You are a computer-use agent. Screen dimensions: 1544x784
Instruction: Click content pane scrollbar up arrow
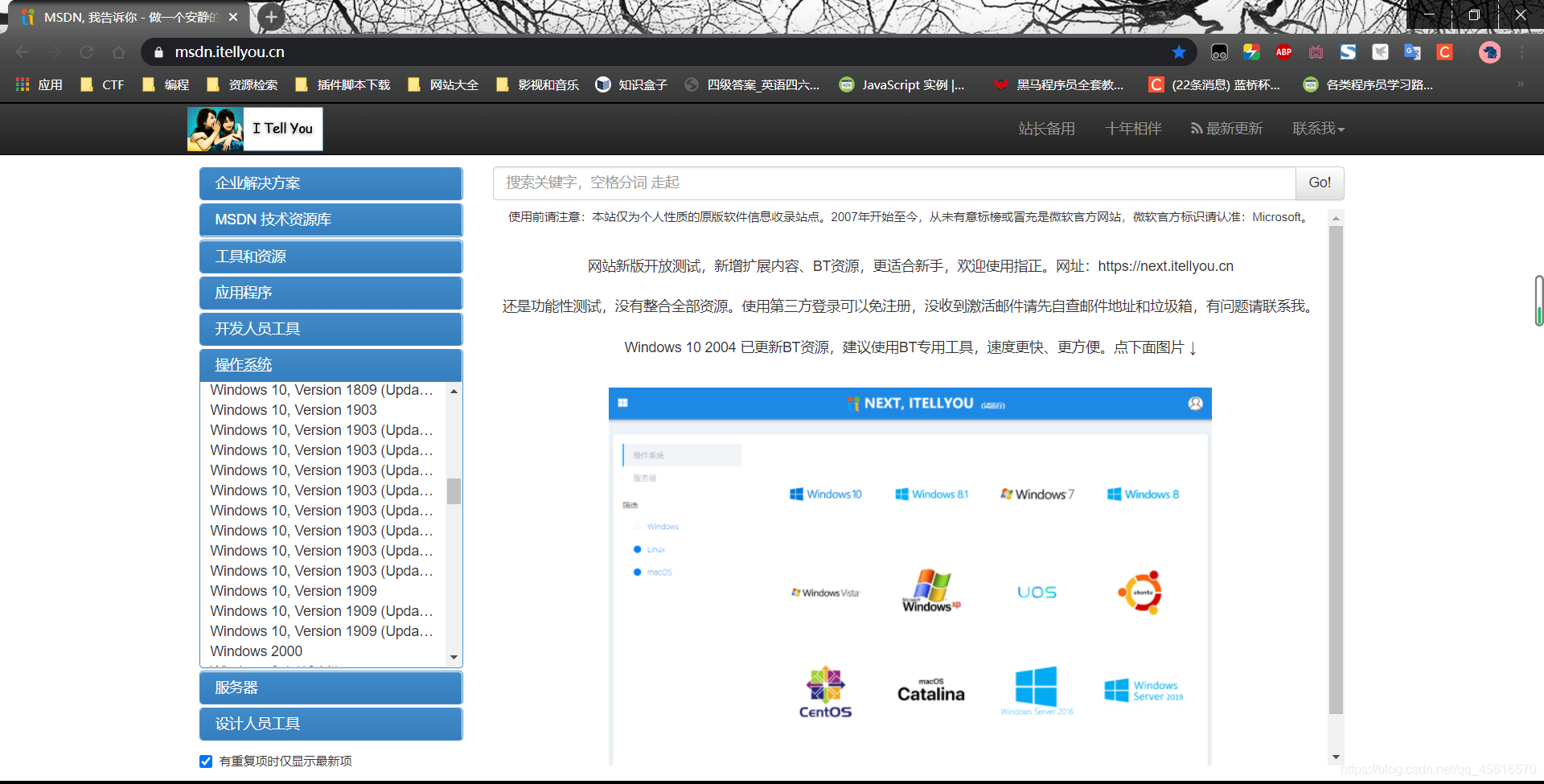pyautogui.click(x=1337, y=218)
